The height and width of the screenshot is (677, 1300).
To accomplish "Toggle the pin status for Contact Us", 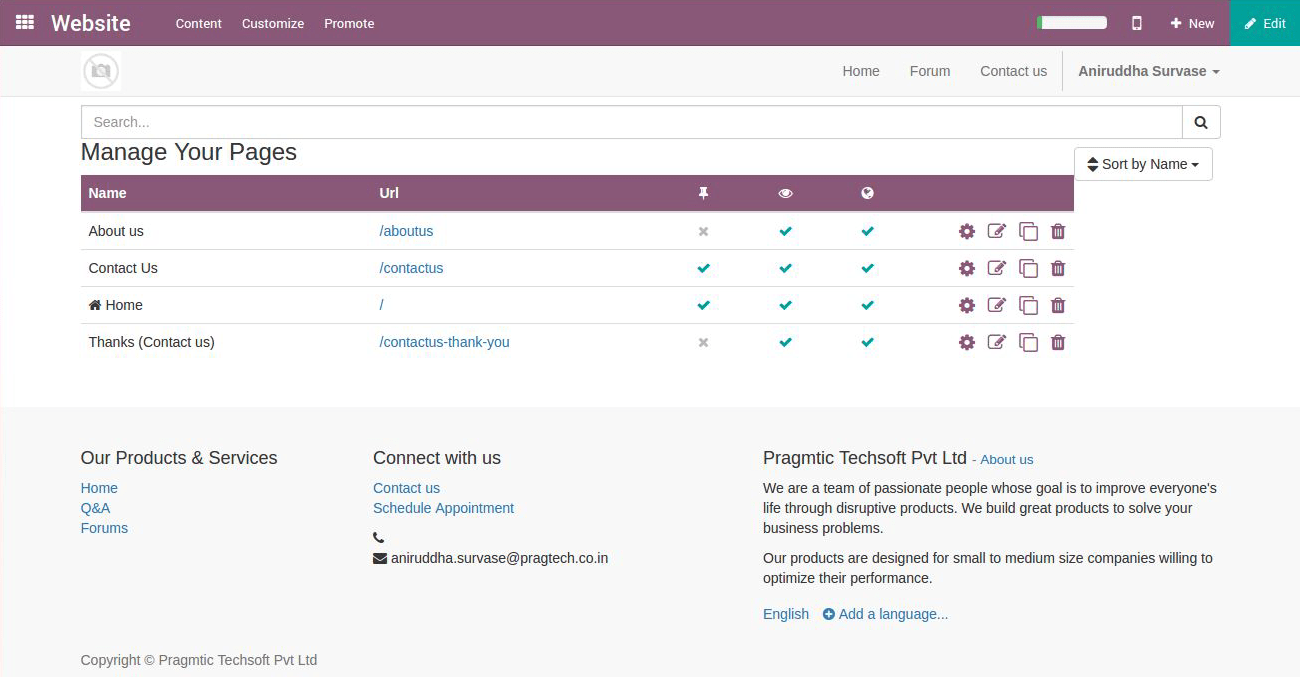I will coord(703,268).
